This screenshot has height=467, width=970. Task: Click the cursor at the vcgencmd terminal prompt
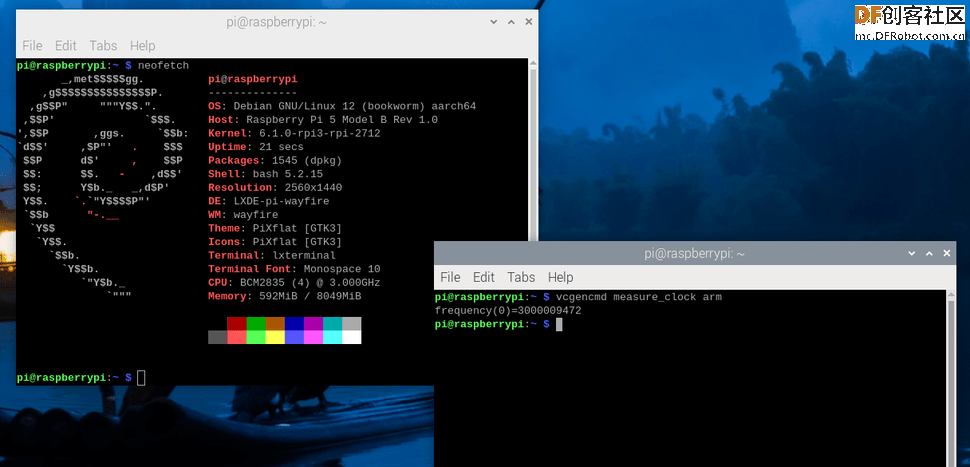coord(559,324)
